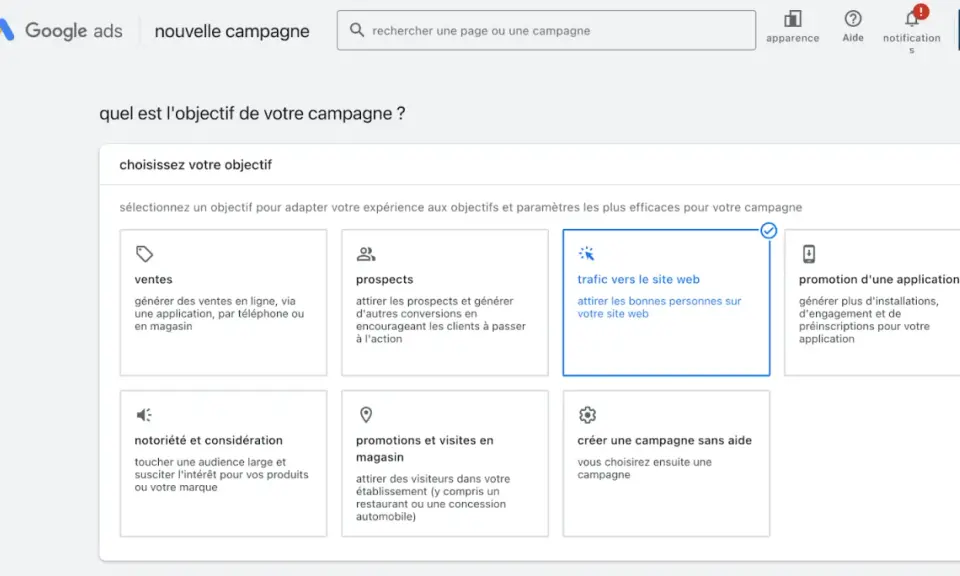The image size is (960, 576).
Task: Open the notifications bell icon
Action: click(x=912, y=19)
